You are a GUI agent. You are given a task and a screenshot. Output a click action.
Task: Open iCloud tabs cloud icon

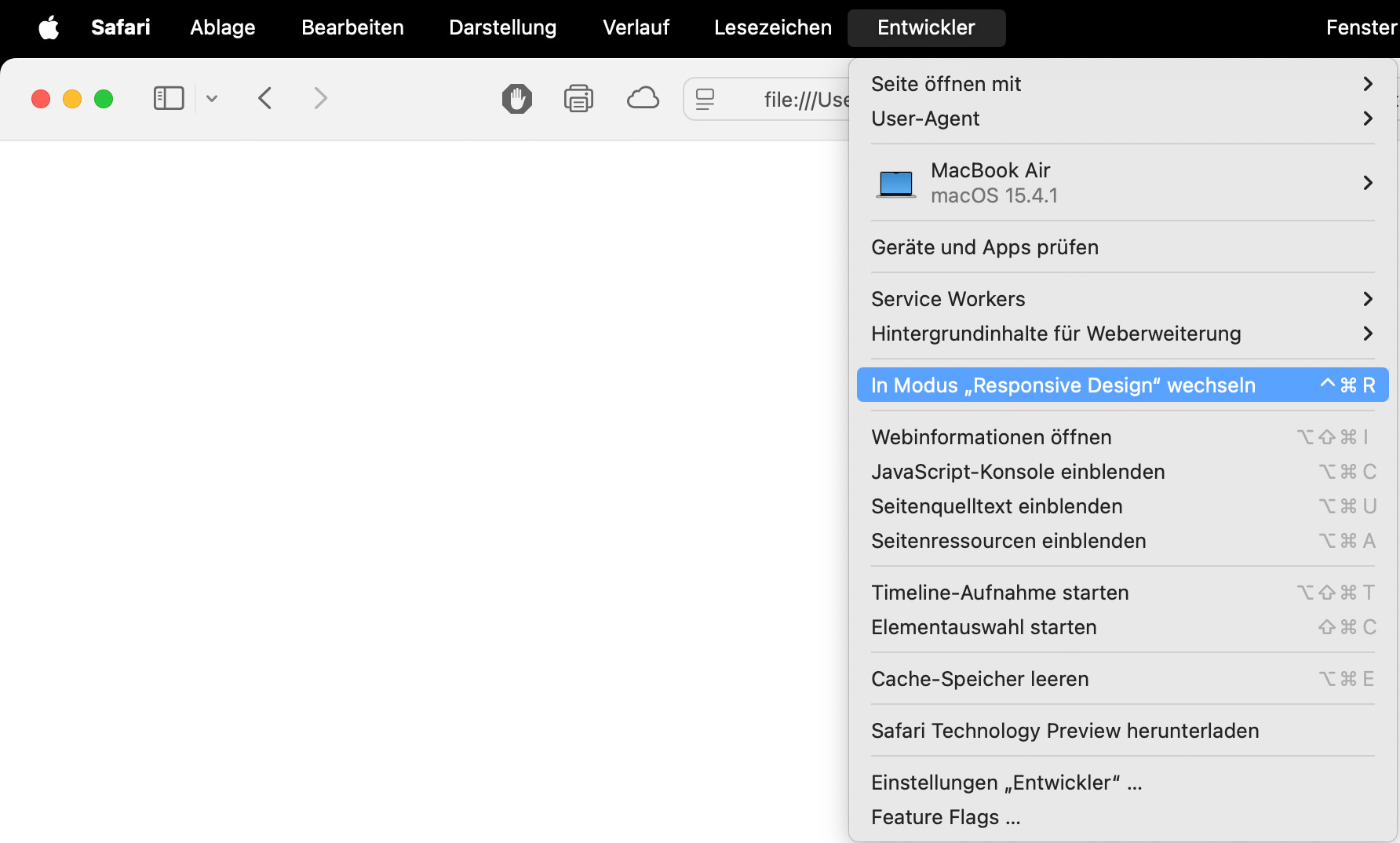643,99
